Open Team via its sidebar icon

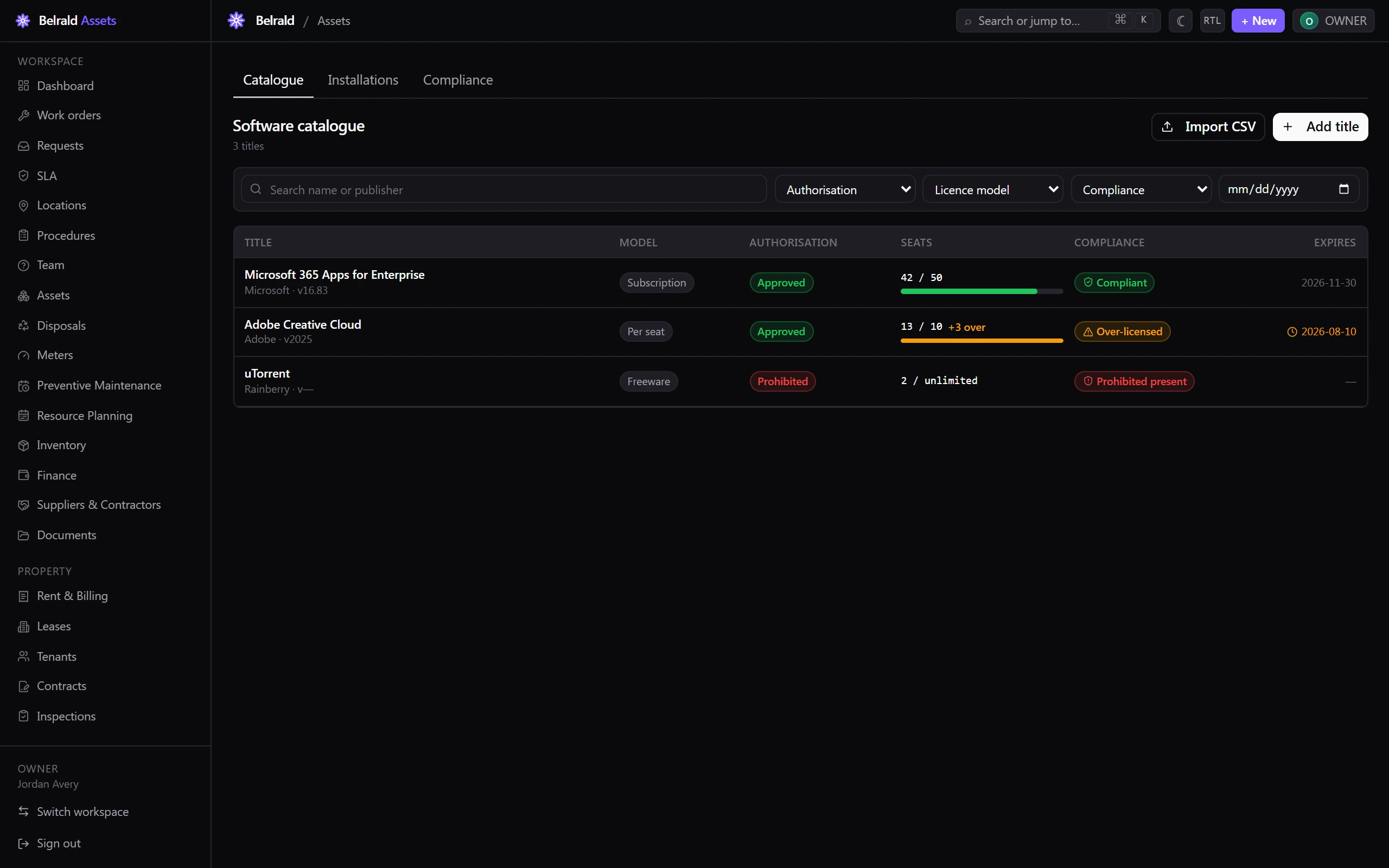pyautogui.click(x=23, y=265)
